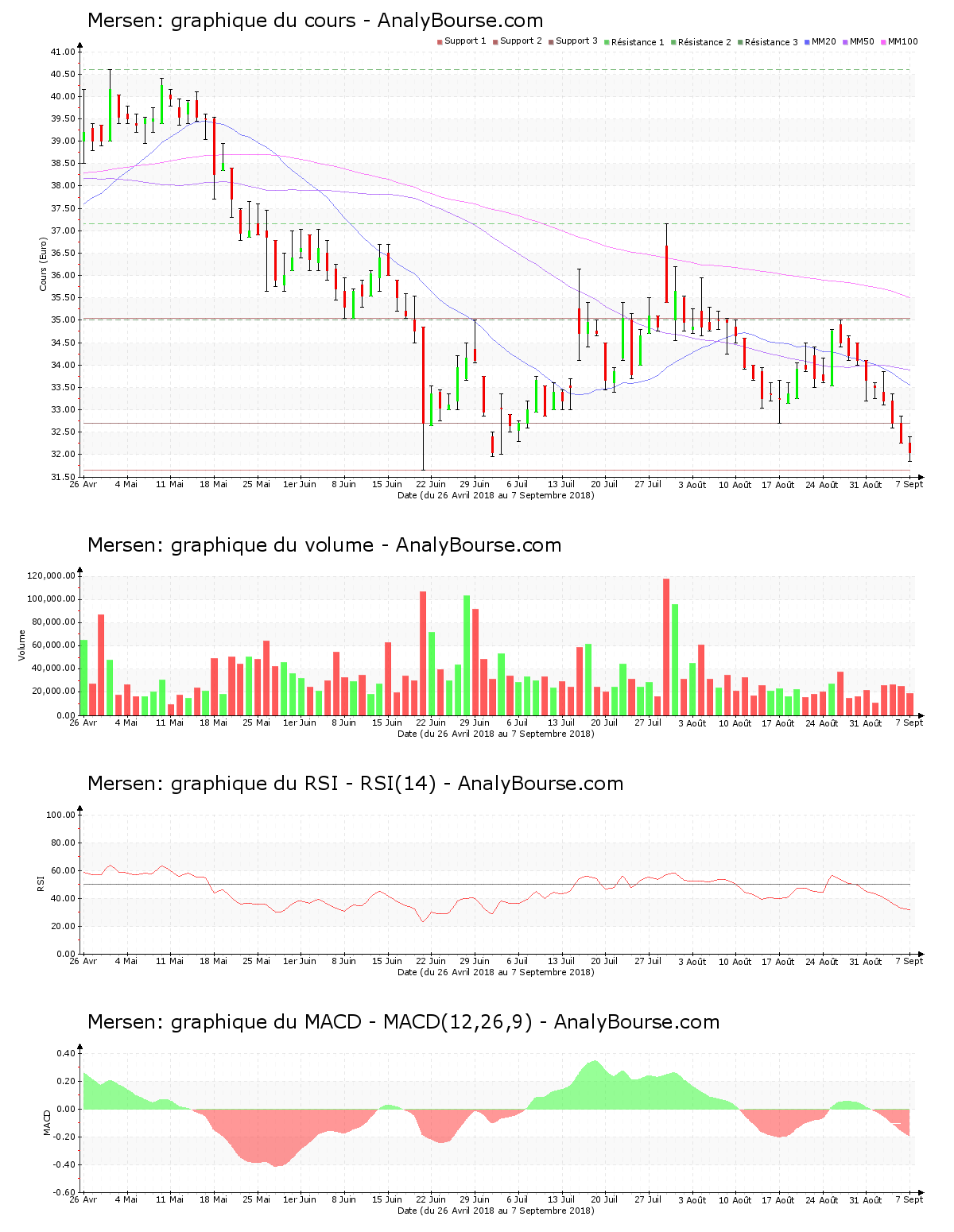Viewport: 954px width, 1232px height.
Task: Select the Résistance 1 legend entry
Action: [x=634, y=42]
